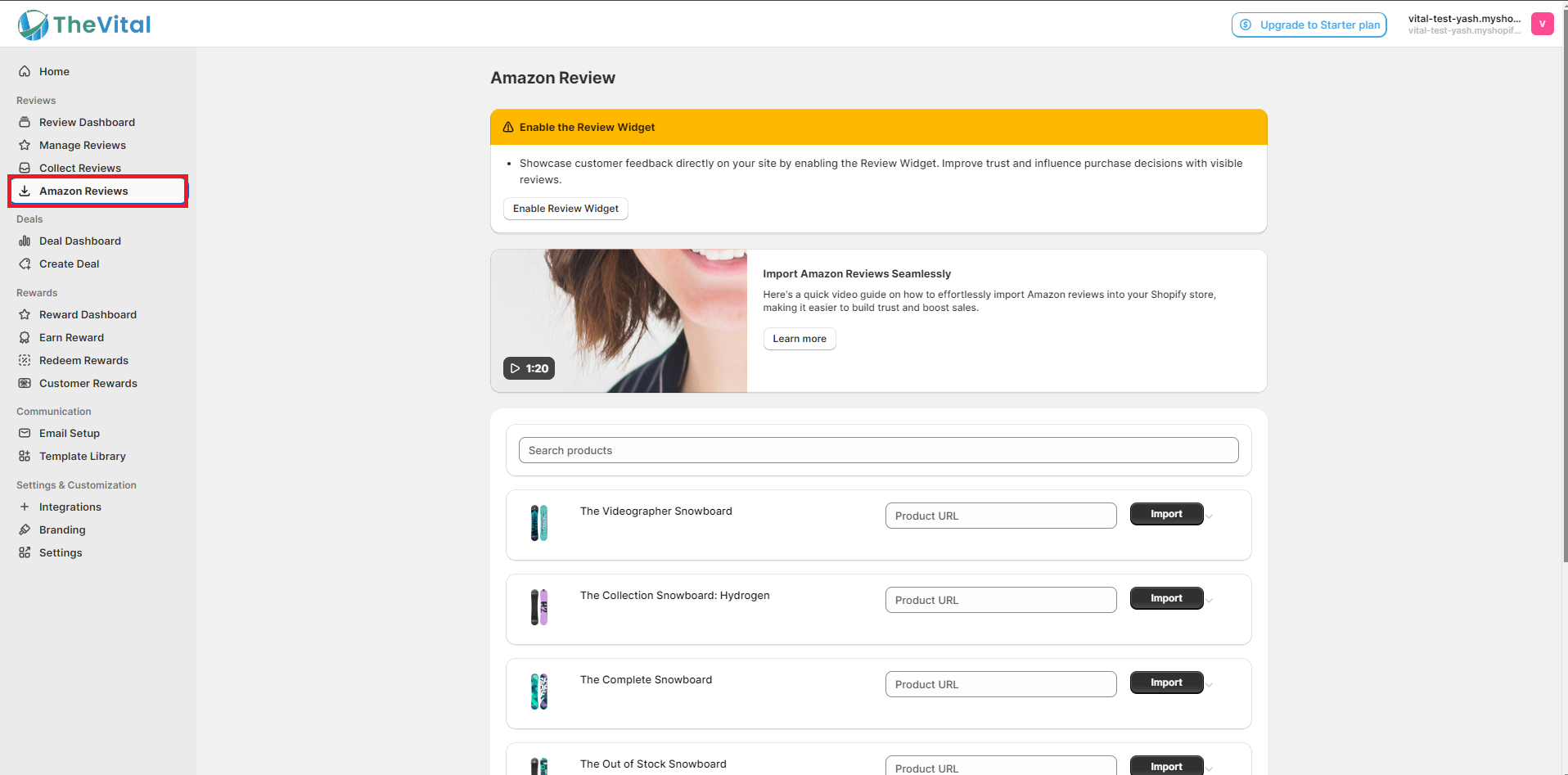Click the TheVital logo icon
Viewport: 1568px width, 775px height.
click(34, 25)
